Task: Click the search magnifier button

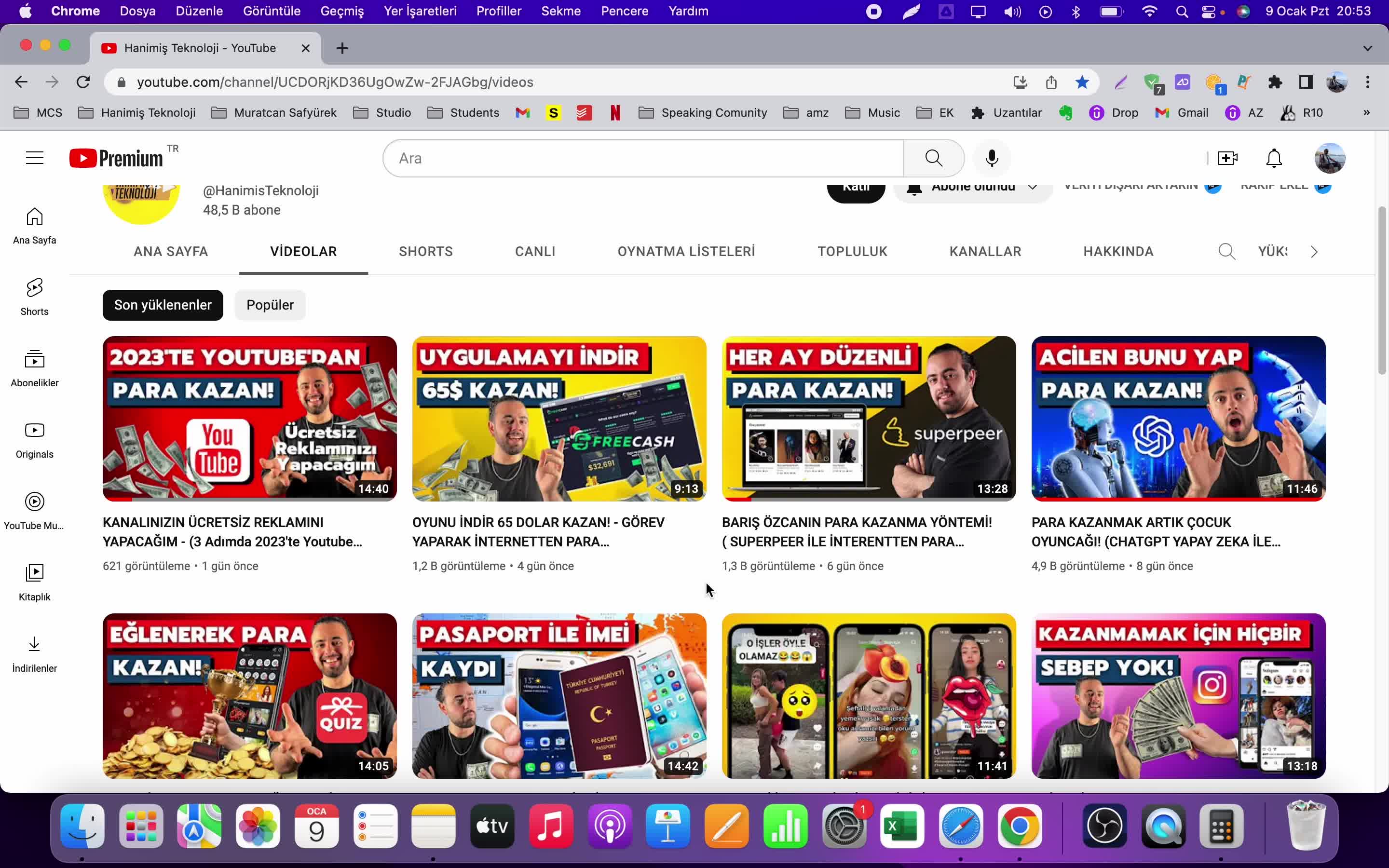Action: (934, 158)
